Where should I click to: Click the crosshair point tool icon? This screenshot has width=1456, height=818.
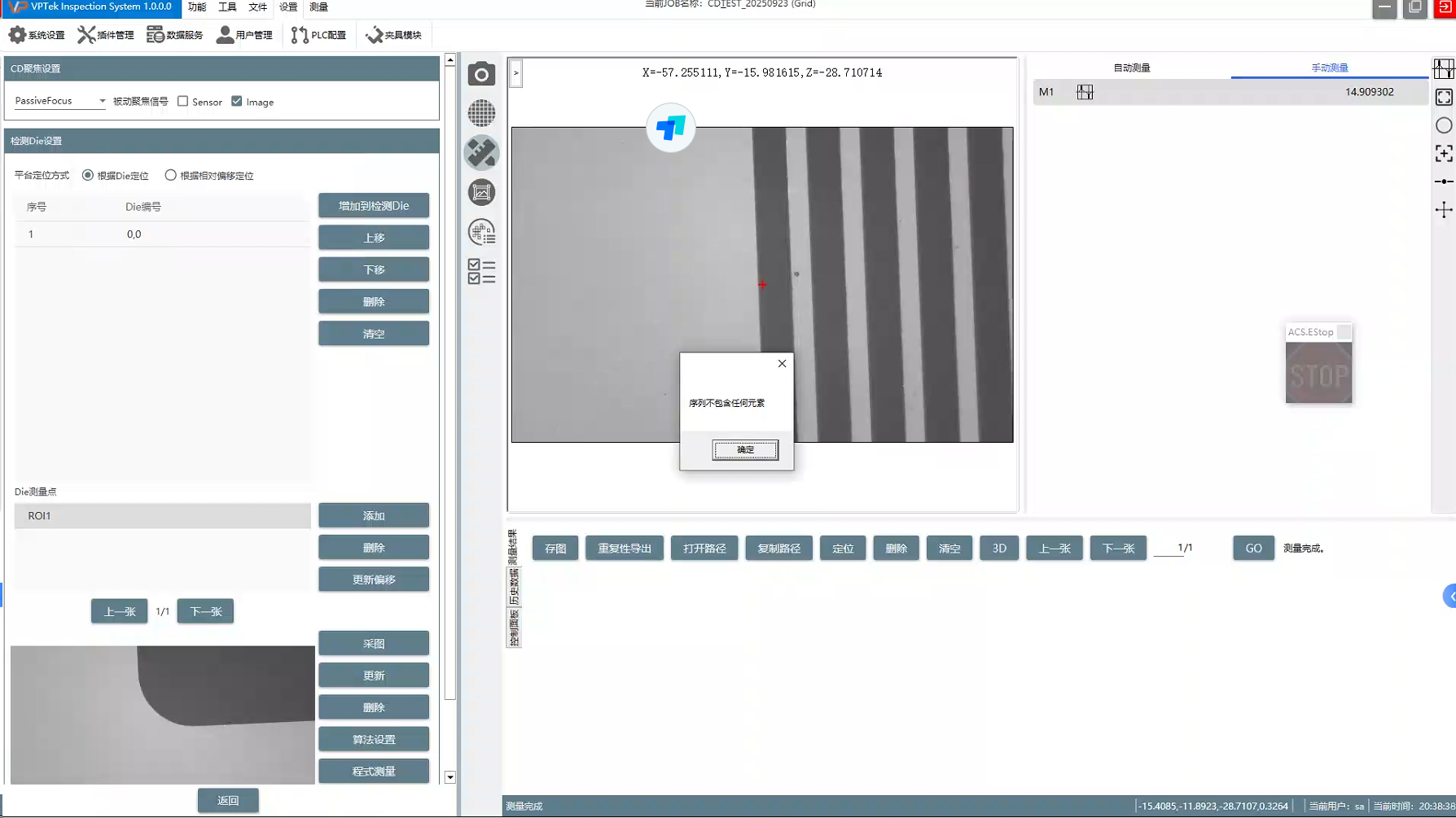click(x=1443, y=210)
